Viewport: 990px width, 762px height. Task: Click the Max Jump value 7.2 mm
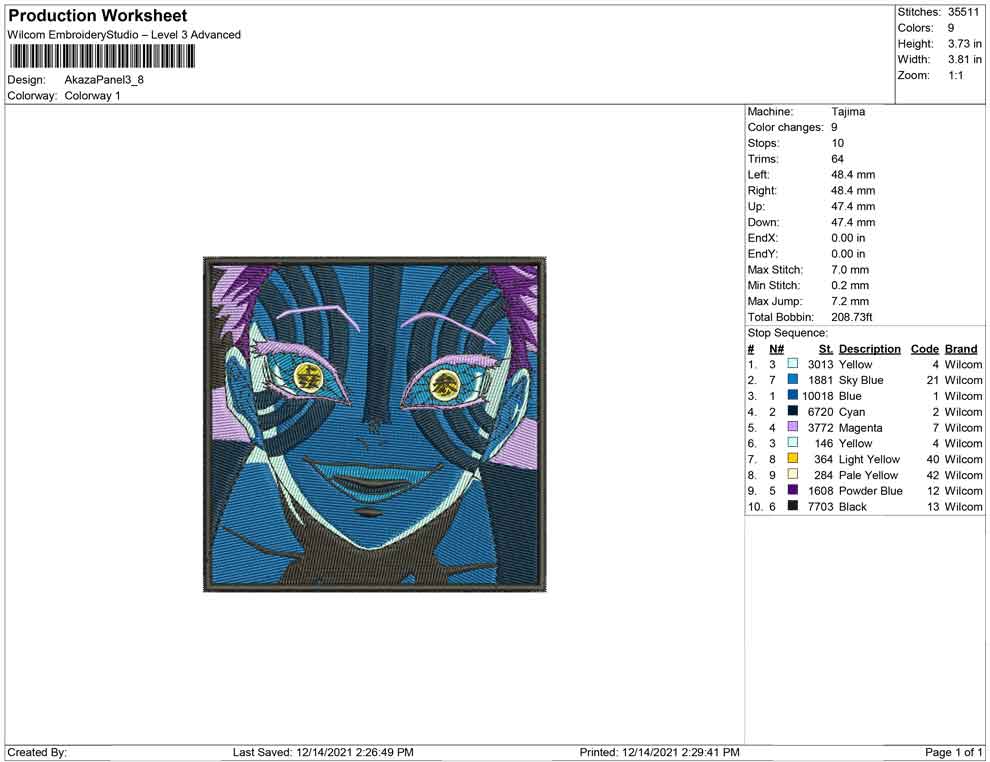click(x=850, y=301)
